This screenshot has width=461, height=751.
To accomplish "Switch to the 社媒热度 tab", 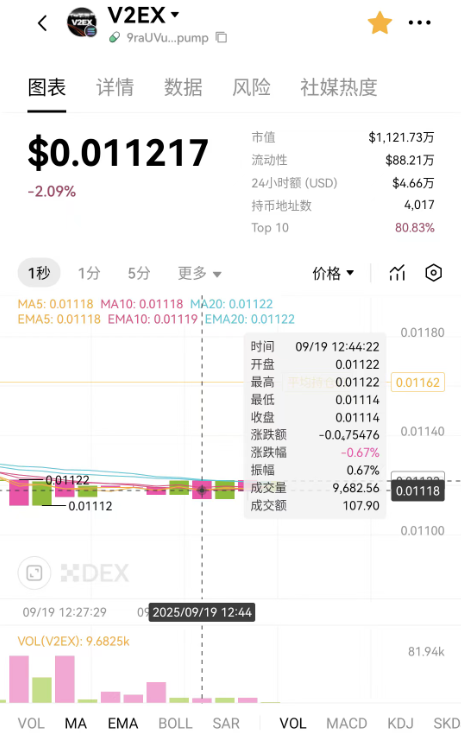I will (338, 88).
